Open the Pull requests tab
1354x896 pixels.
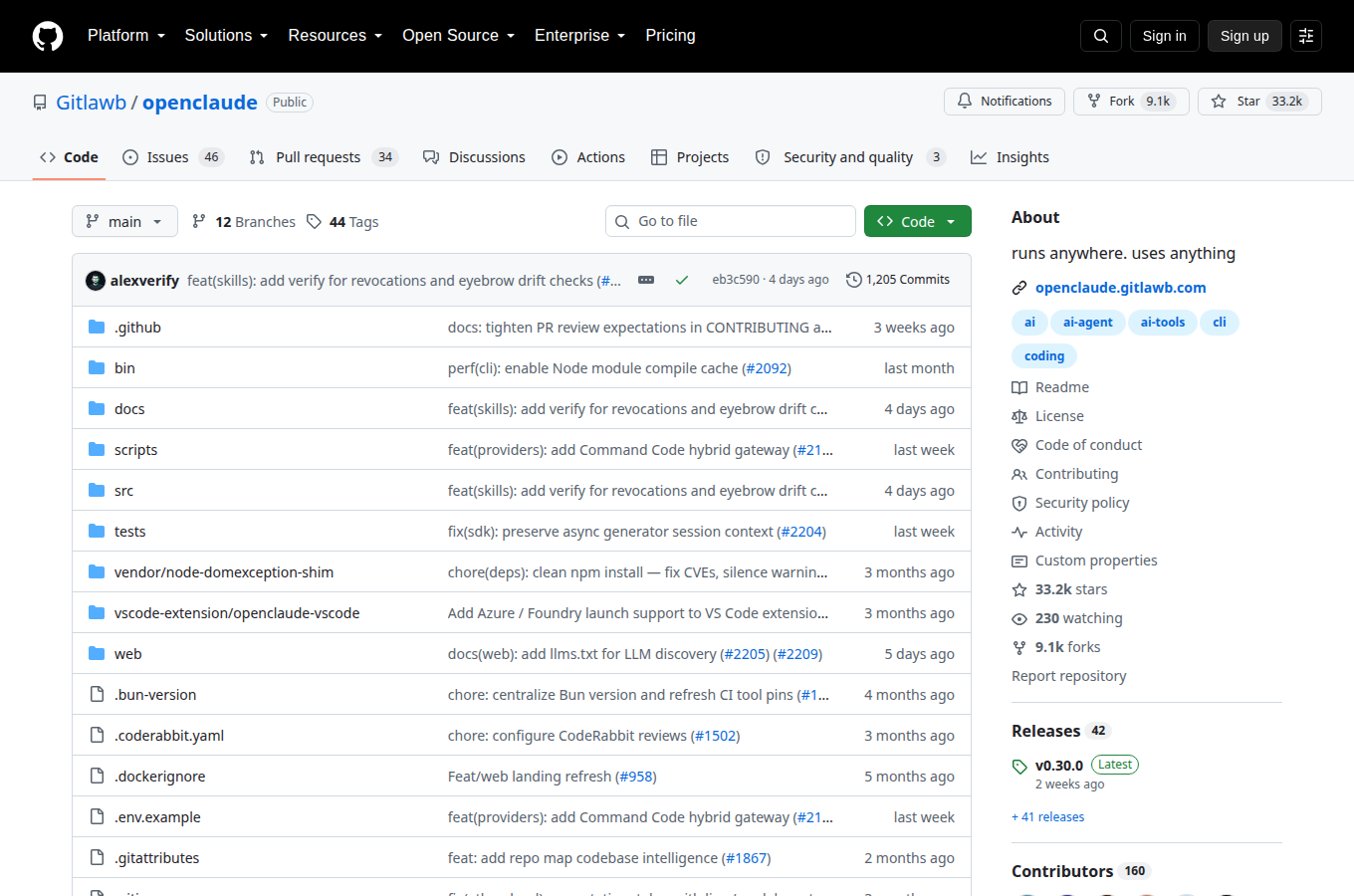click(324, 157)
